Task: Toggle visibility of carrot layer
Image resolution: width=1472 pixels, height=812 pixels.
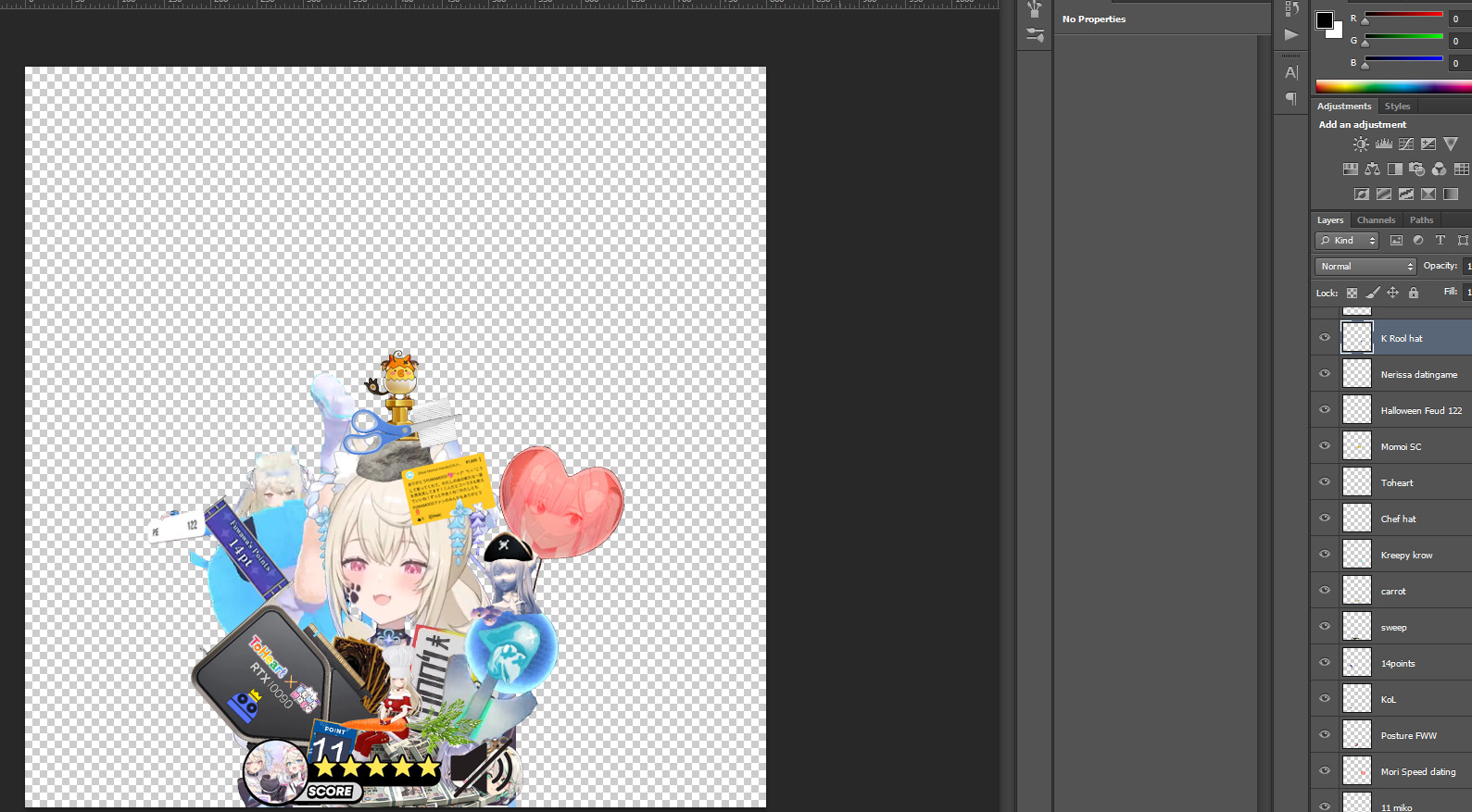Action: (1325, 591)
